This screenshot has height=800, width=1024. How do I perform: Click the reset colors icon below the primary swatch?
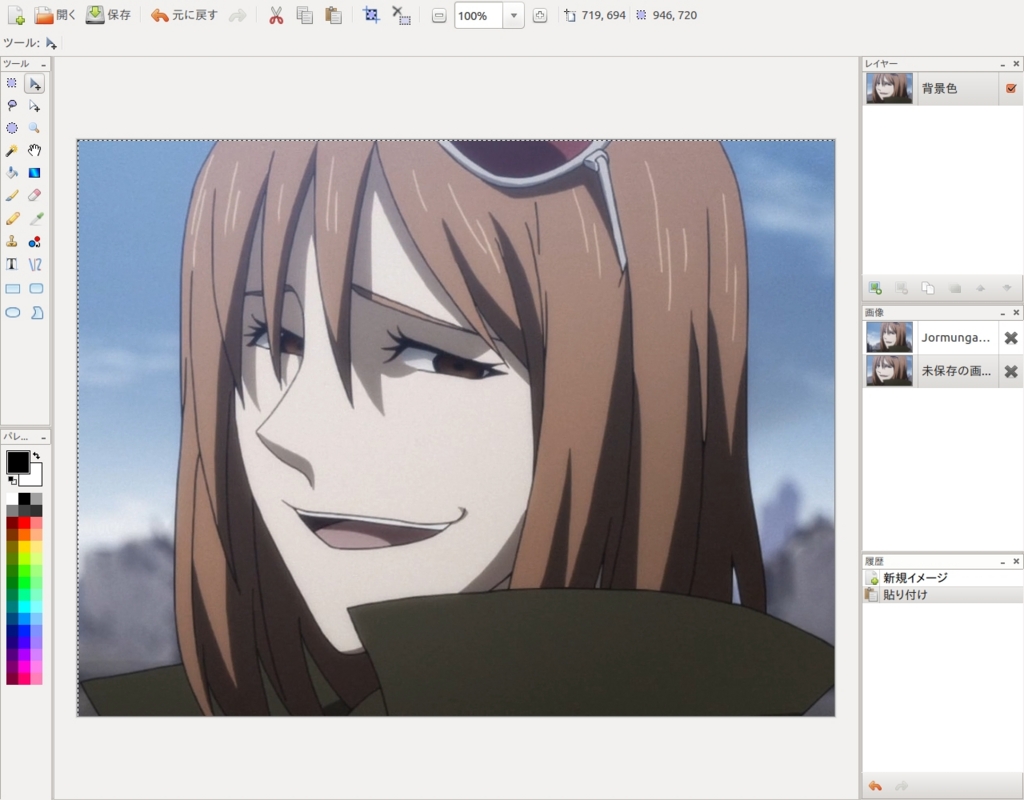12,480
